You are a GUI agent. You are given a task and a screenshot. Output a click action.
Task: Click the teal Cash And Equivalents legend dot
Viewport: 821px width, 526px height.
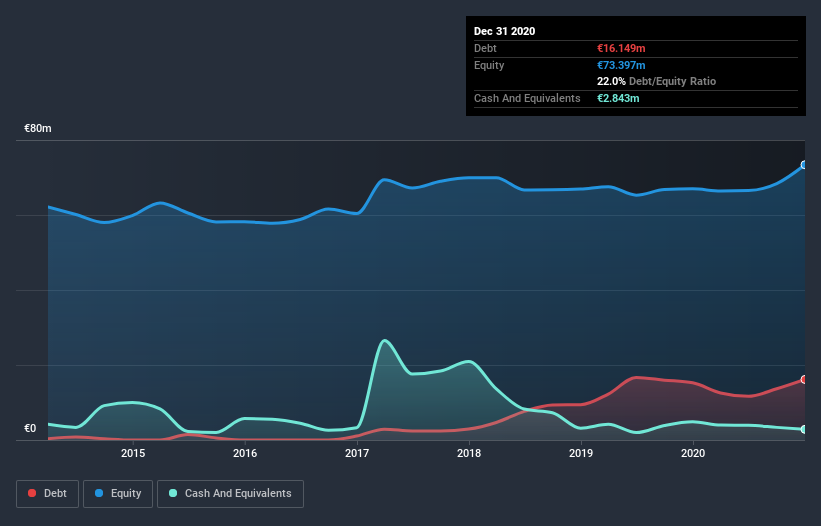[x=173, y=493]
